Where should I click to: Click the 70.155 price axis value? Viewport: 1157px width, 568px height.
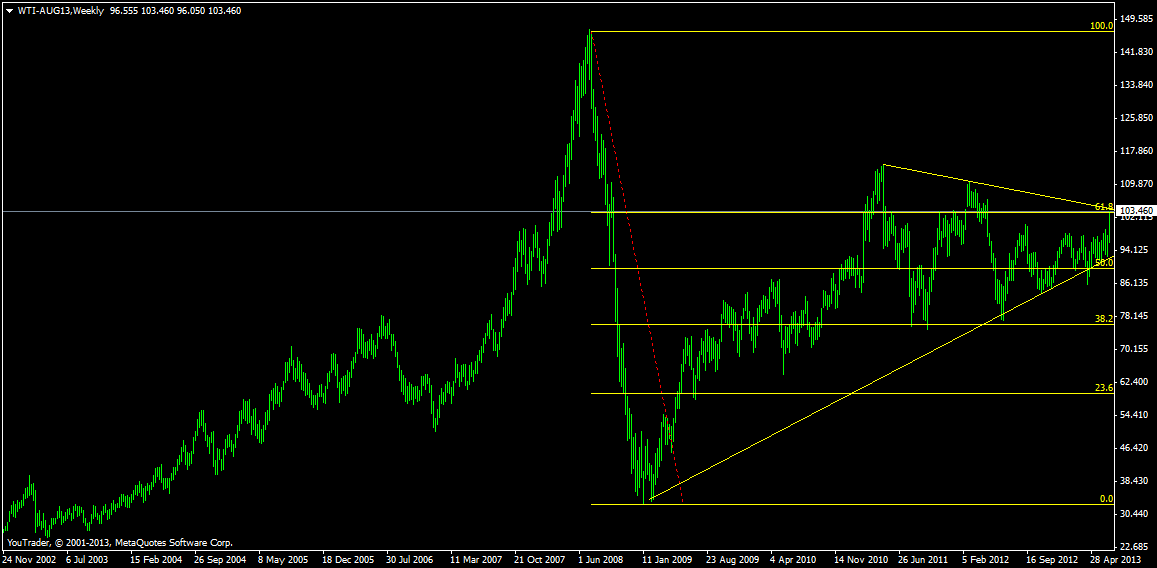point(1138,349)
